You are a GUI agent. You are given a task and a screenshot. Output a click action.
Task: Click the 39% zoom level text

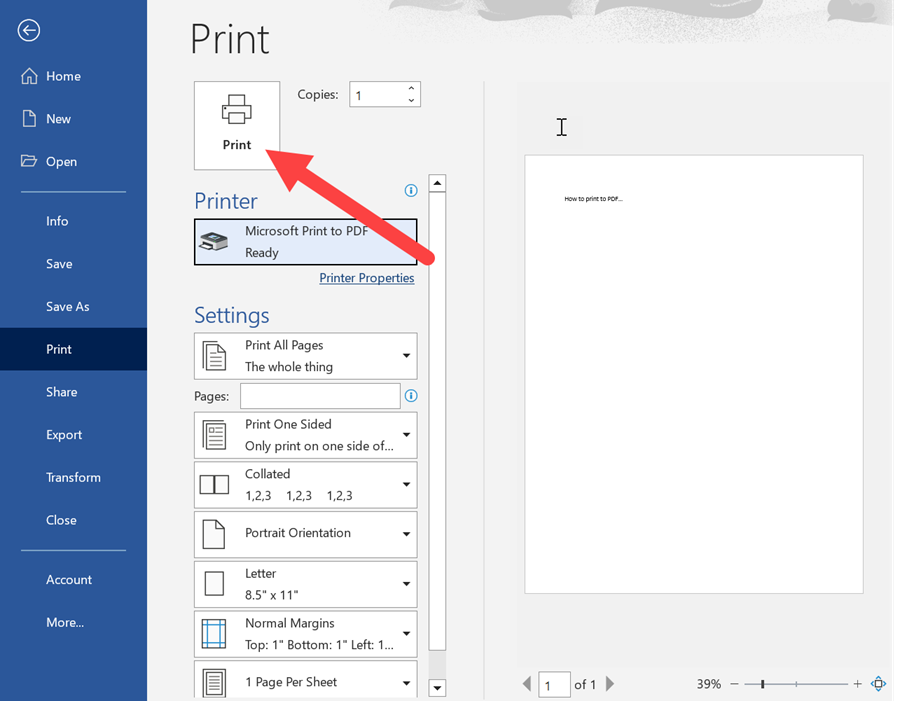[709, 684]
